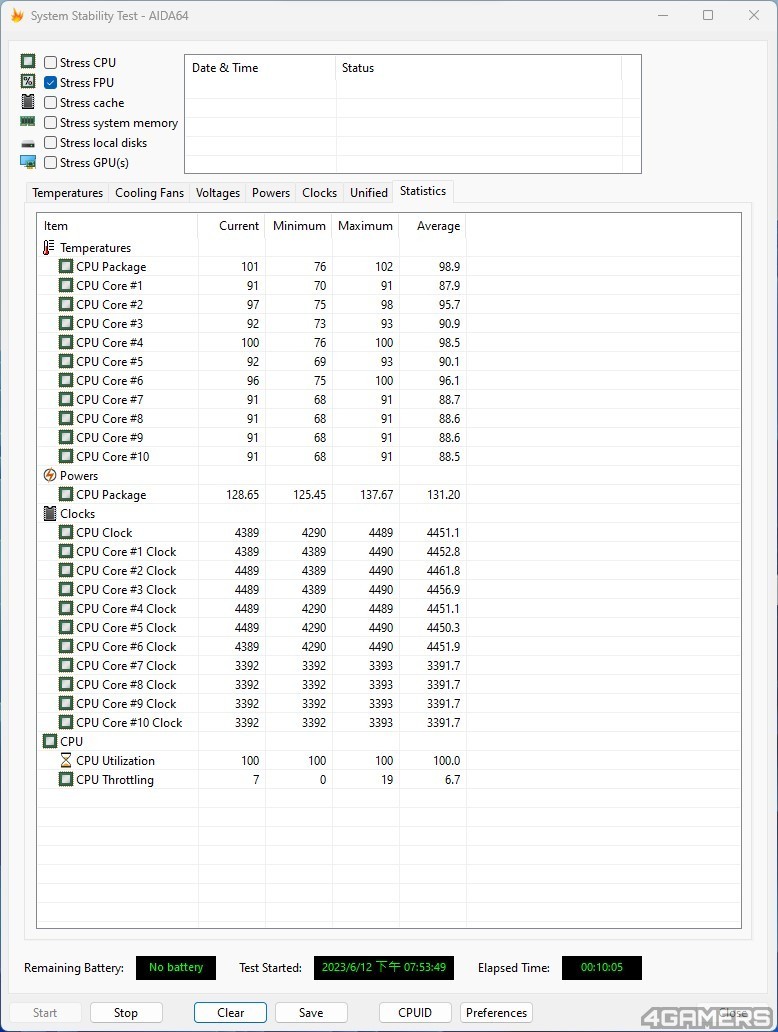Click the CPU Throttling maximum value 19
Viewport: 778px width, 1032px height.
[387, 779]
